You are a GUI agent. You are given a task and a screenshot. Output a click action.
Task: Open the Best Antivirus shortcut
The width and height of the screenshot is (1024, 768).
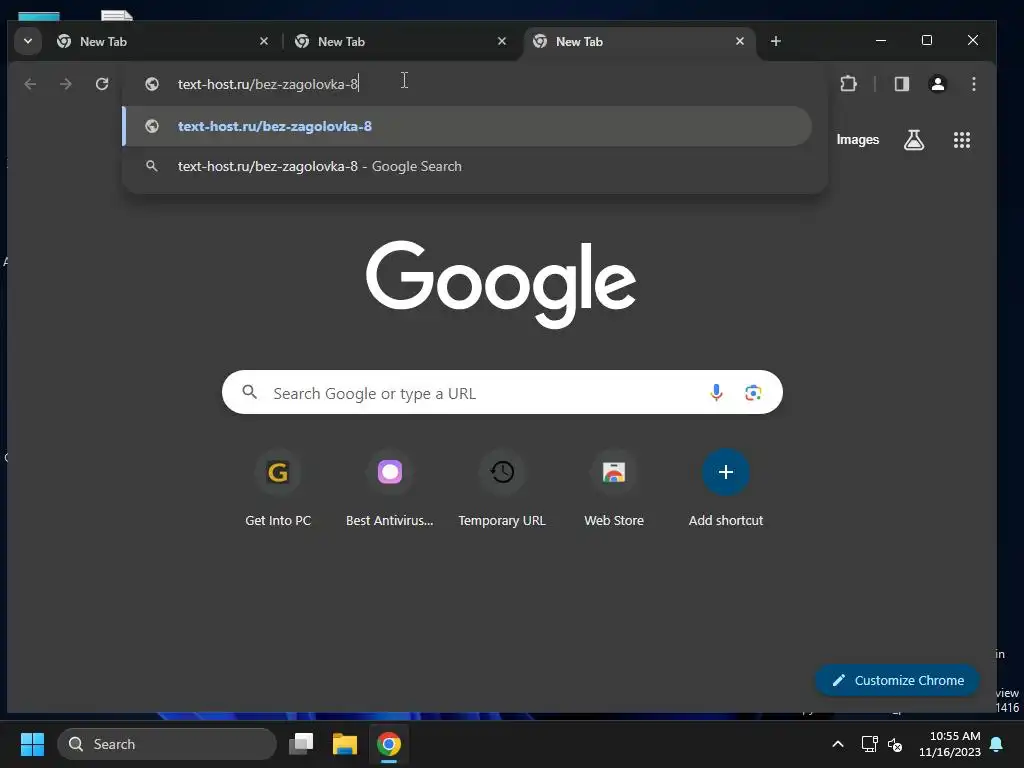point(390,488)
